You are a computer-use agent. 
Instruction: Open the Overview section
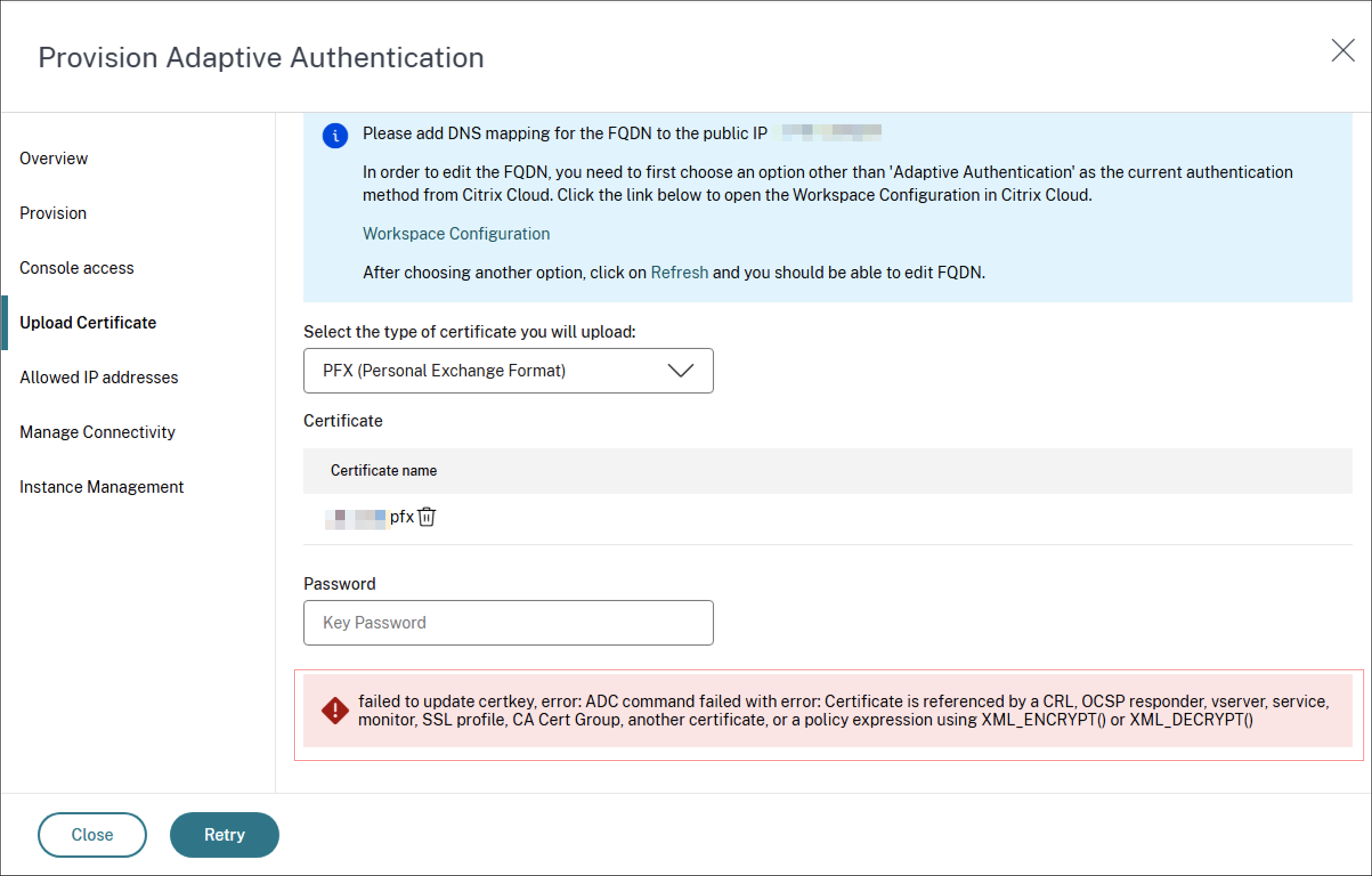[x=54, y=158]
